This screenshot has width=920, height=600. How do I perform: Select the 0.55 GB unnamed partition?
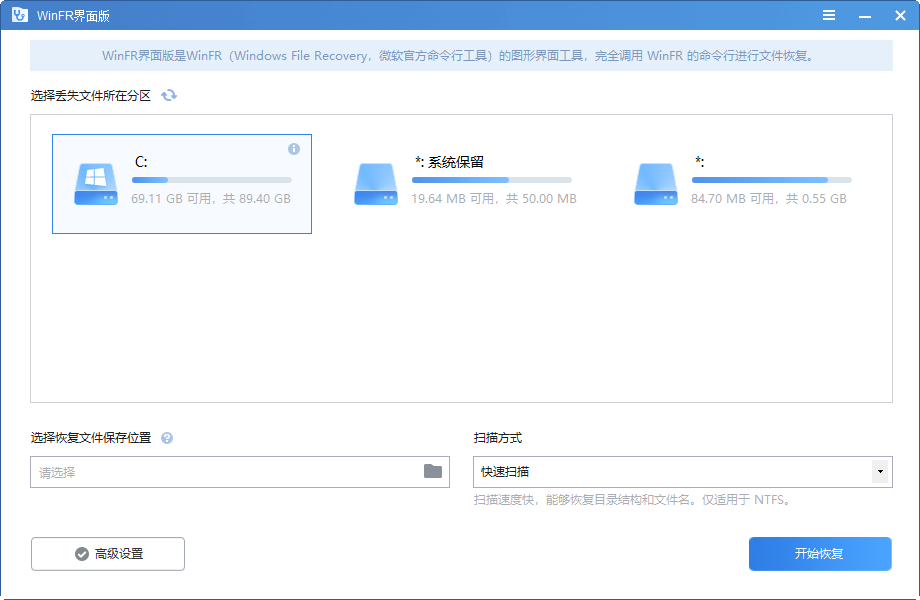[x=742, y=184]
